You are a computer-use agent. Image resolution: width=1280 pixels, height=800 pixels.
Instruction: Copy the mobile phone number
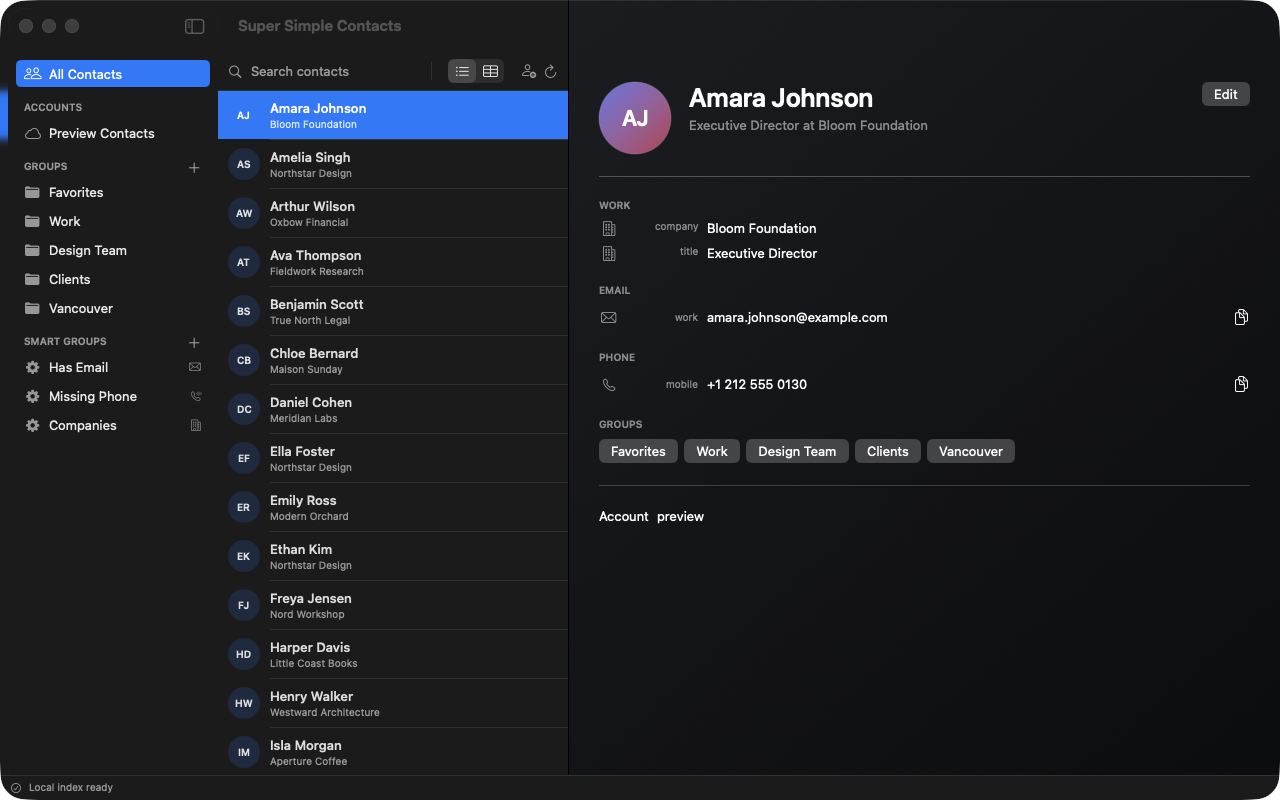click(1241, 384)
